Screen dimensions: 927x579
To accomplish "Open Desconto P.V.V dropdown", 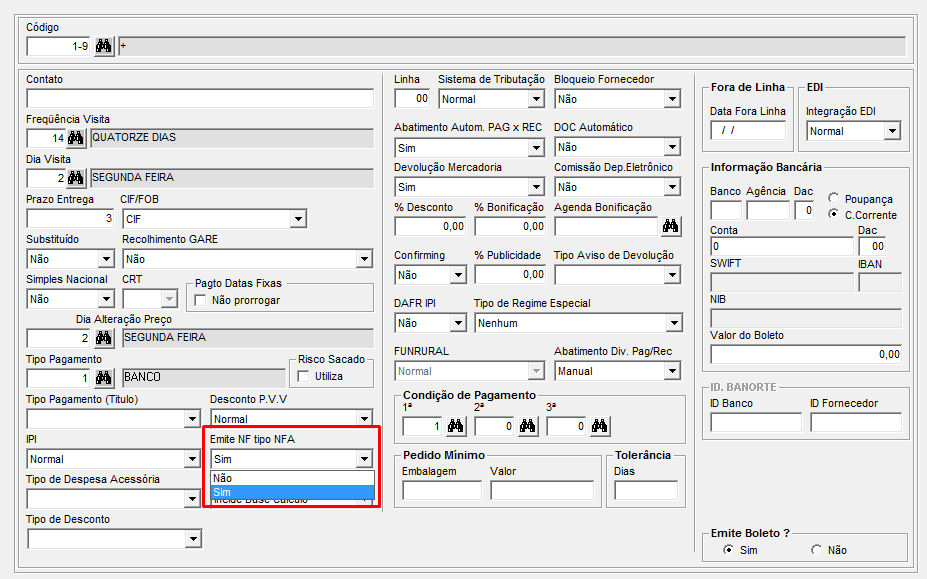I will (x=364, y=419).
